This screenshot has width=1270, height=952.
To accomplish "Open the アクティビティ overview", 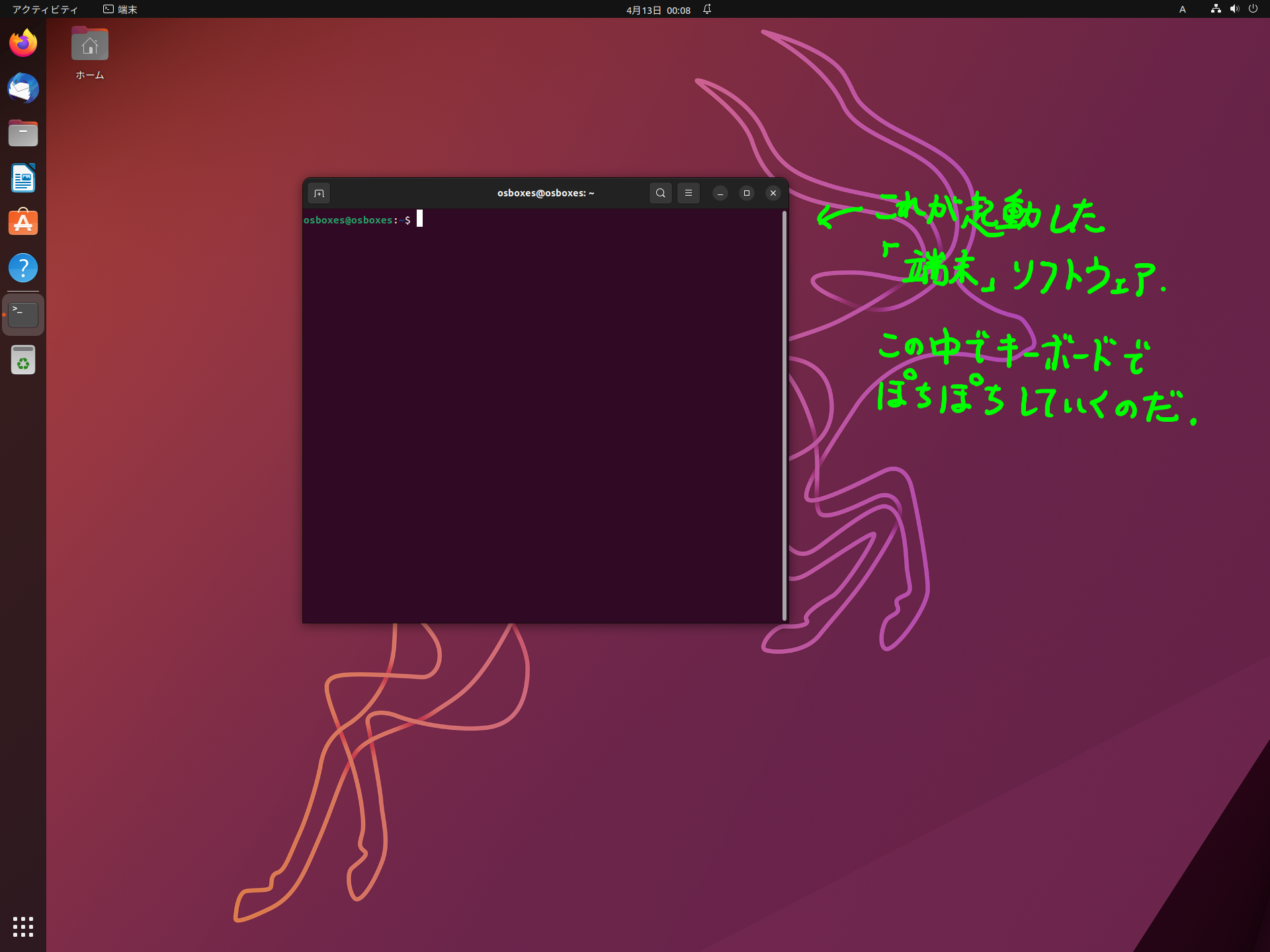I will pyautogui.click(x=45, y=9).
